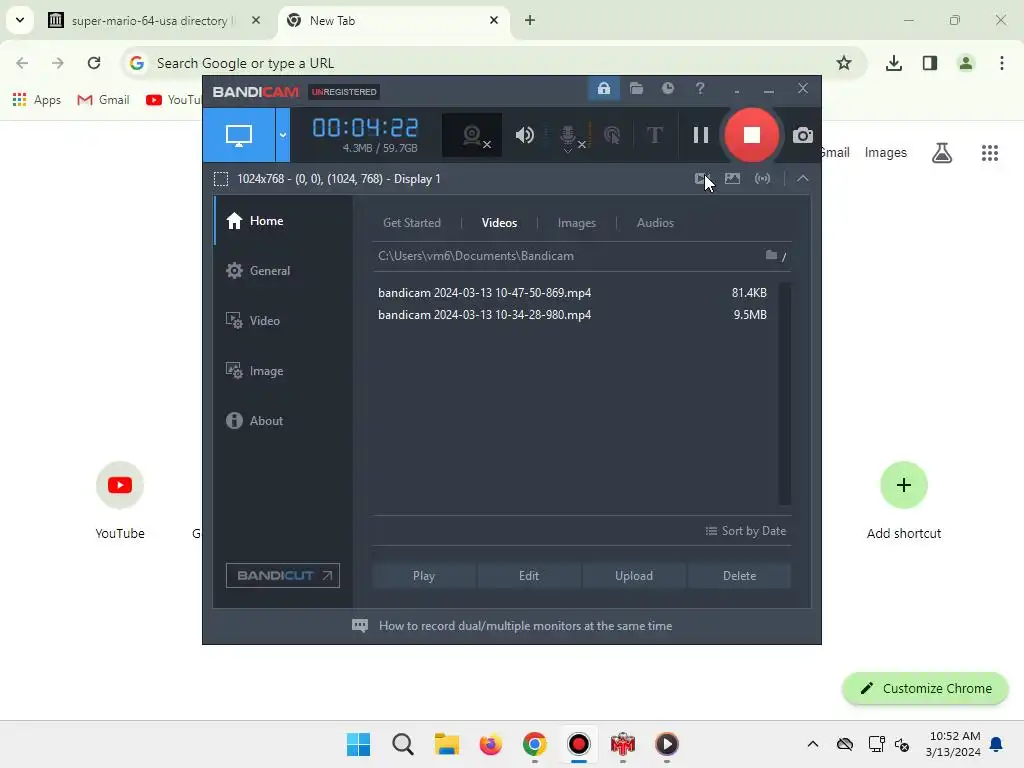Click the broadcast signal icon
The image size is (1024, 768).
pos(762,178)
